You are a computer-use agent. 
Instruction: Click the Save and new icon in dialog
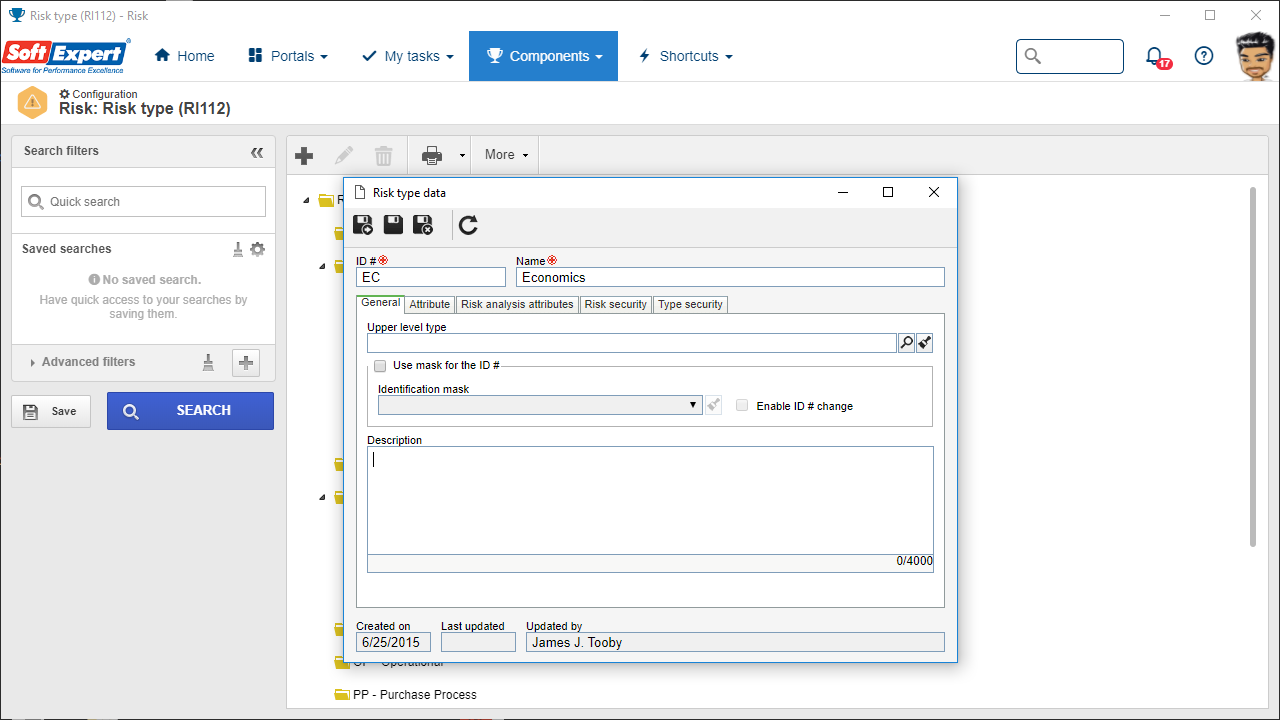(363, 225)
